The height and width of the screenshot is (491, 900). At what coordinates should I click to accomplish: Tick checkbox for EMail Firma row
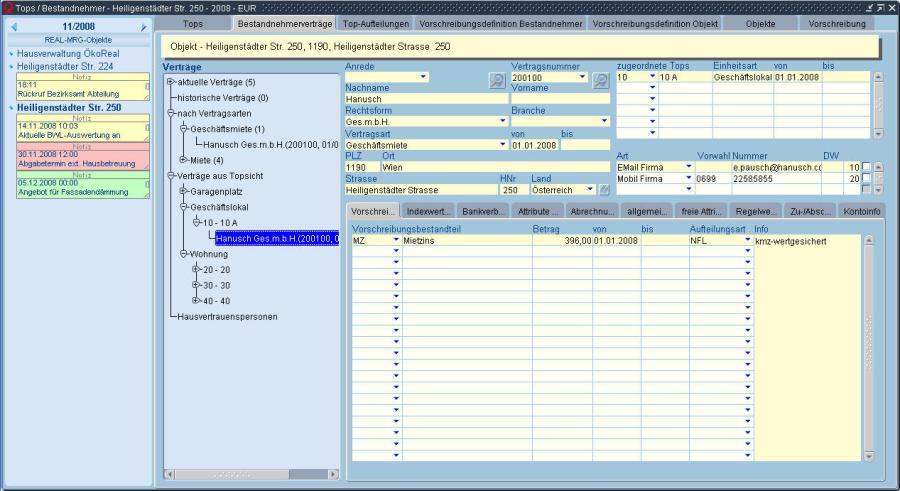click(x=866, y=167)
